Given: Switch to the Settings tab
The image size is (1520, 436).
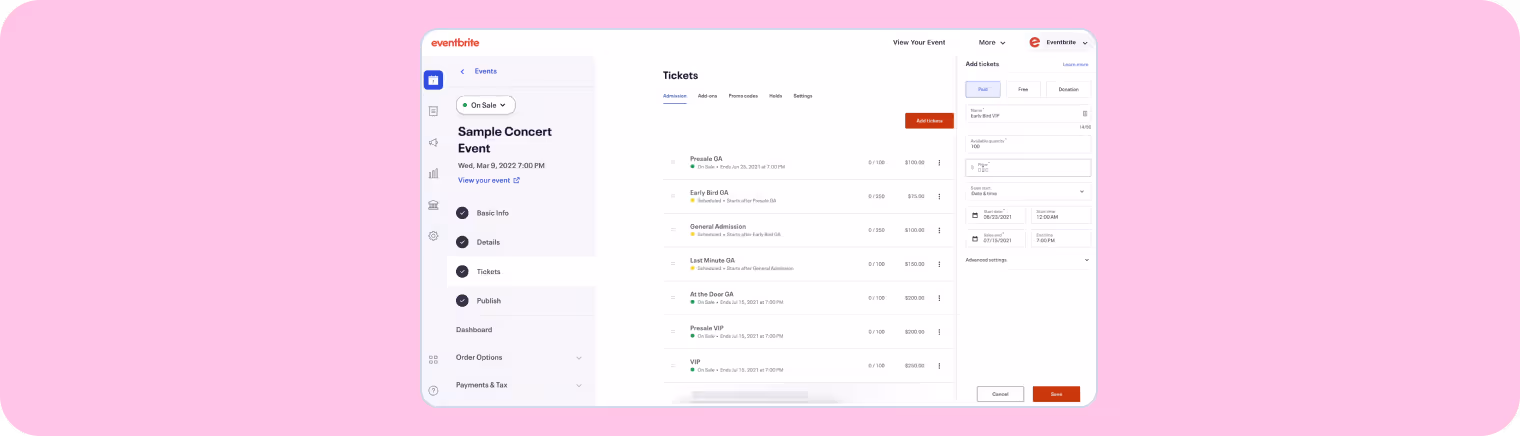Looking at the screenshot, I should pyautogui.click(x=803, y=96).
